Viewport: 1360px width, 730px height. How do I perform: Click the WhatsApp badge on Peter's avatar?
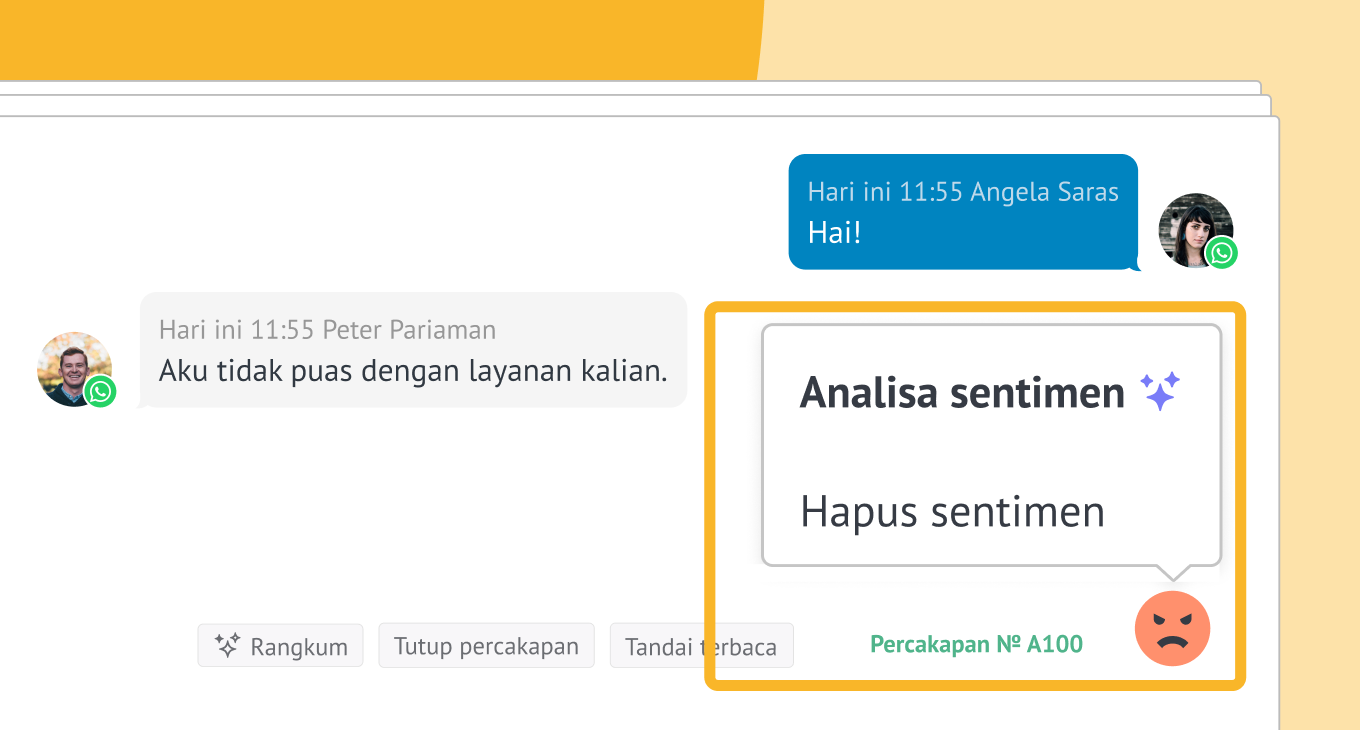pos(100,392)
